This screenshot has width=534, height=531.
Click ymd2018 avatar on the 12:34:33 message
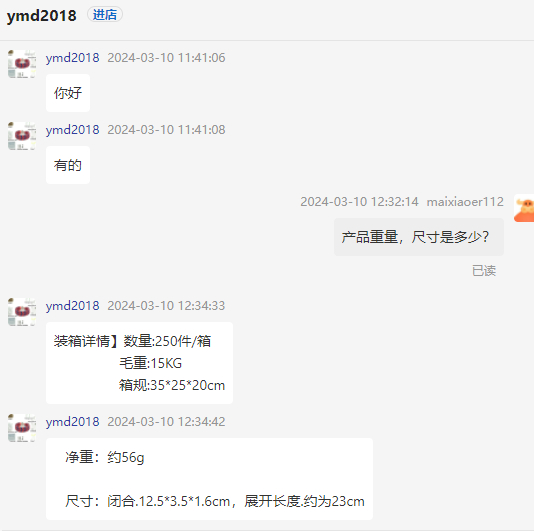point(22,312)
